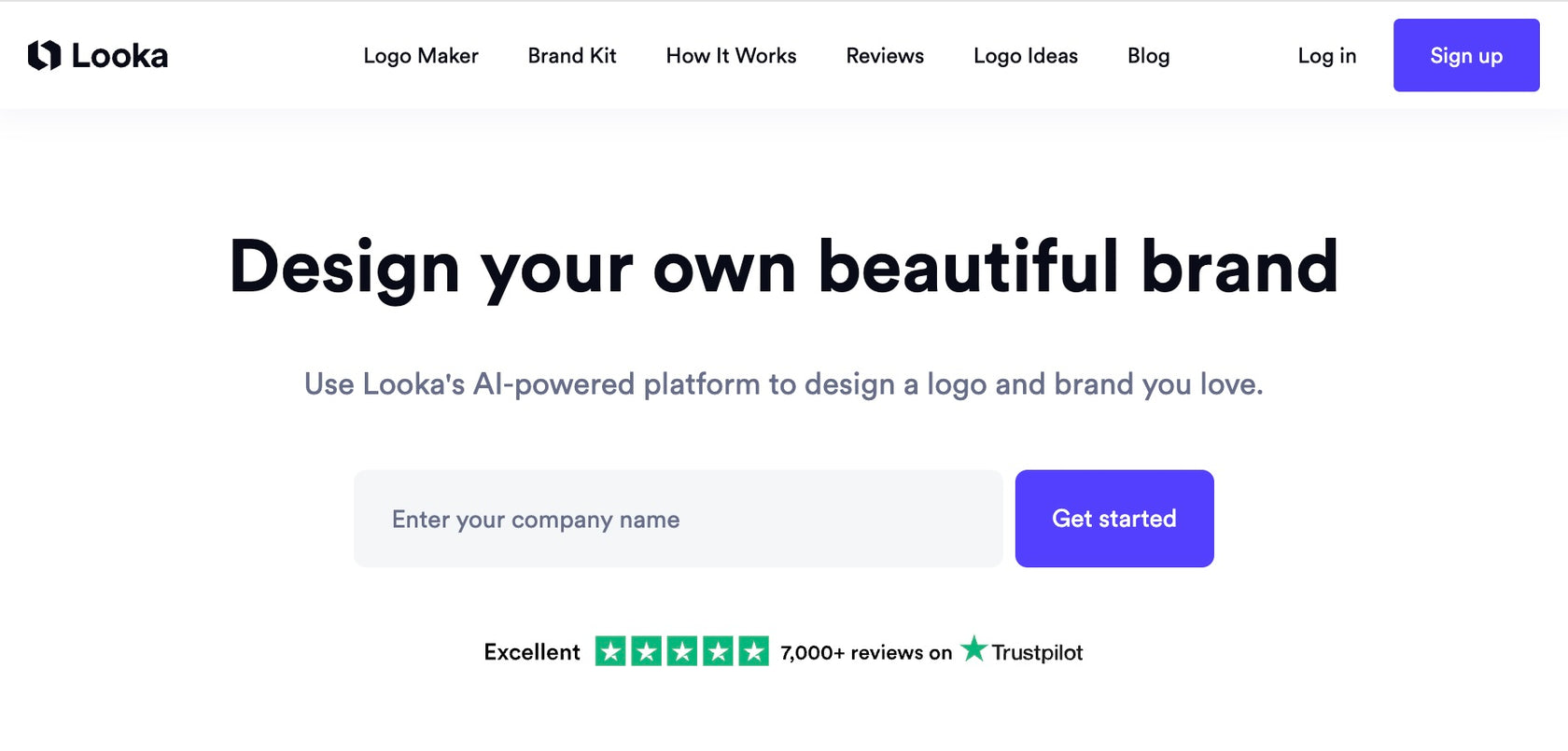Click the Excellent rating label
This screenshot has height=751, width=1568.
tap(532, 652)
